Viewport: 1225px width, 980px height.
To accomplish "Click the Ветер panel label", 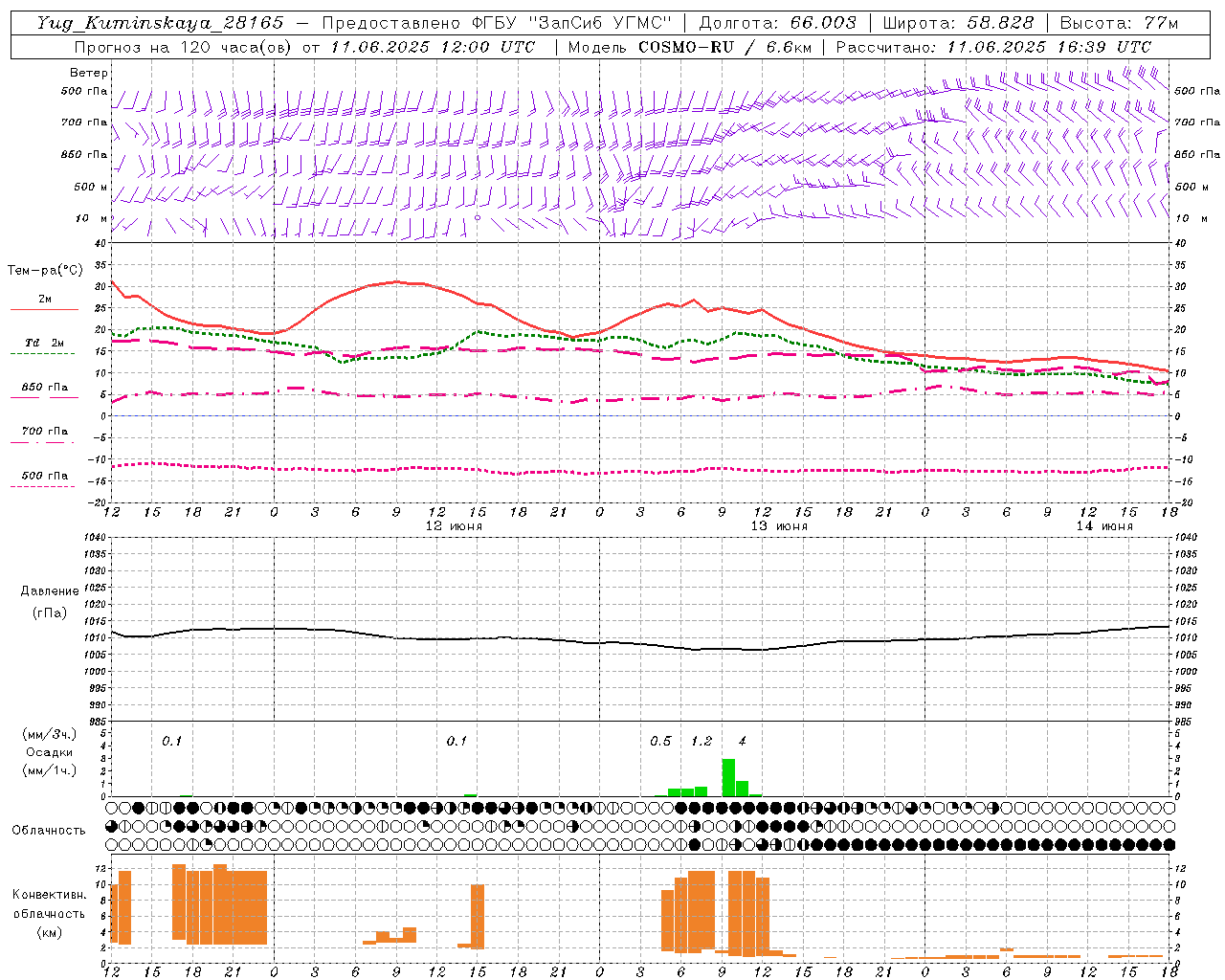I will (88, 73).
